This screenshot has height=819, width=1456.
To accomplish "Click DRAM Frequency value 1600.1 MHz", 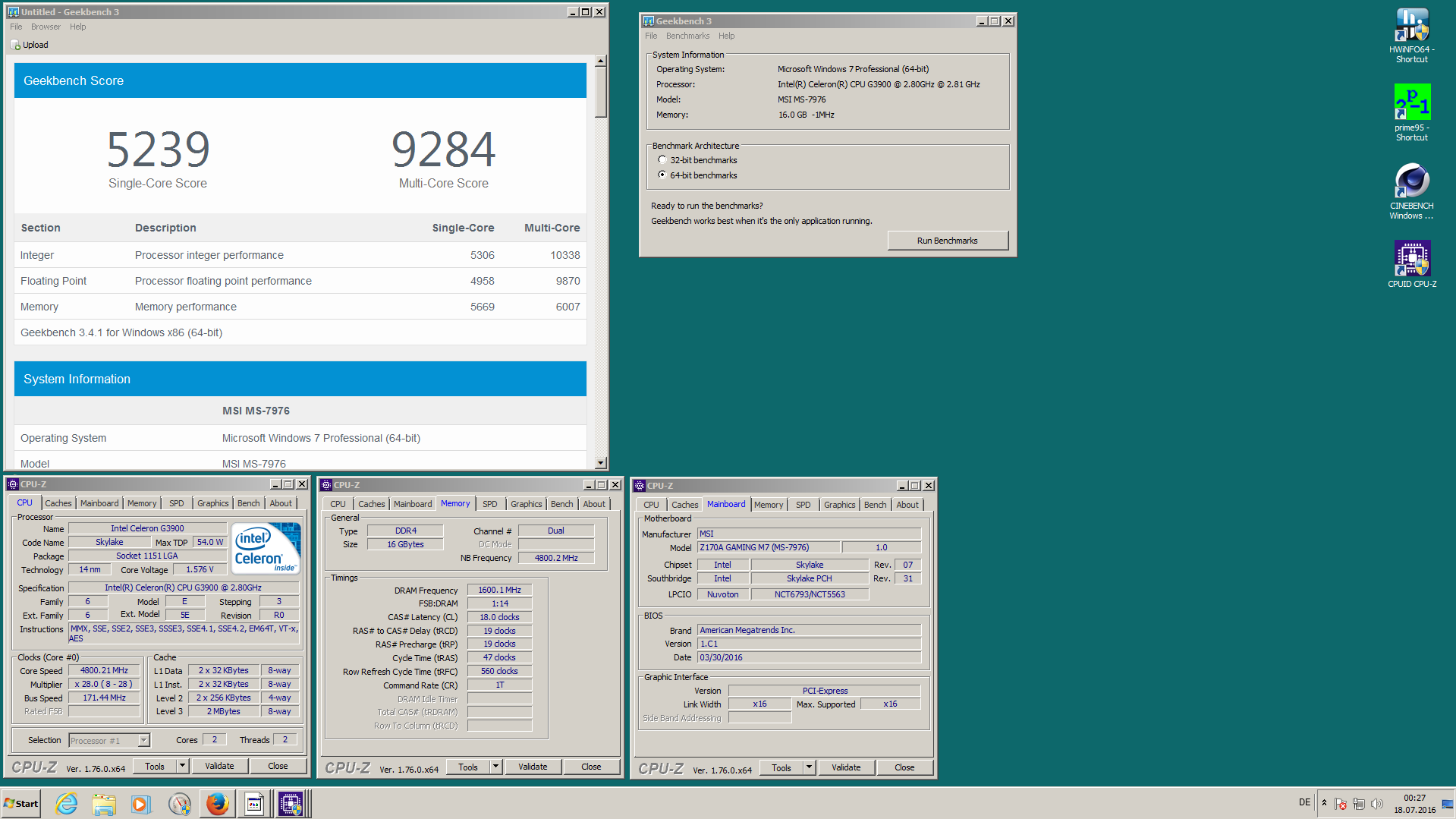I will click(499, 590).
